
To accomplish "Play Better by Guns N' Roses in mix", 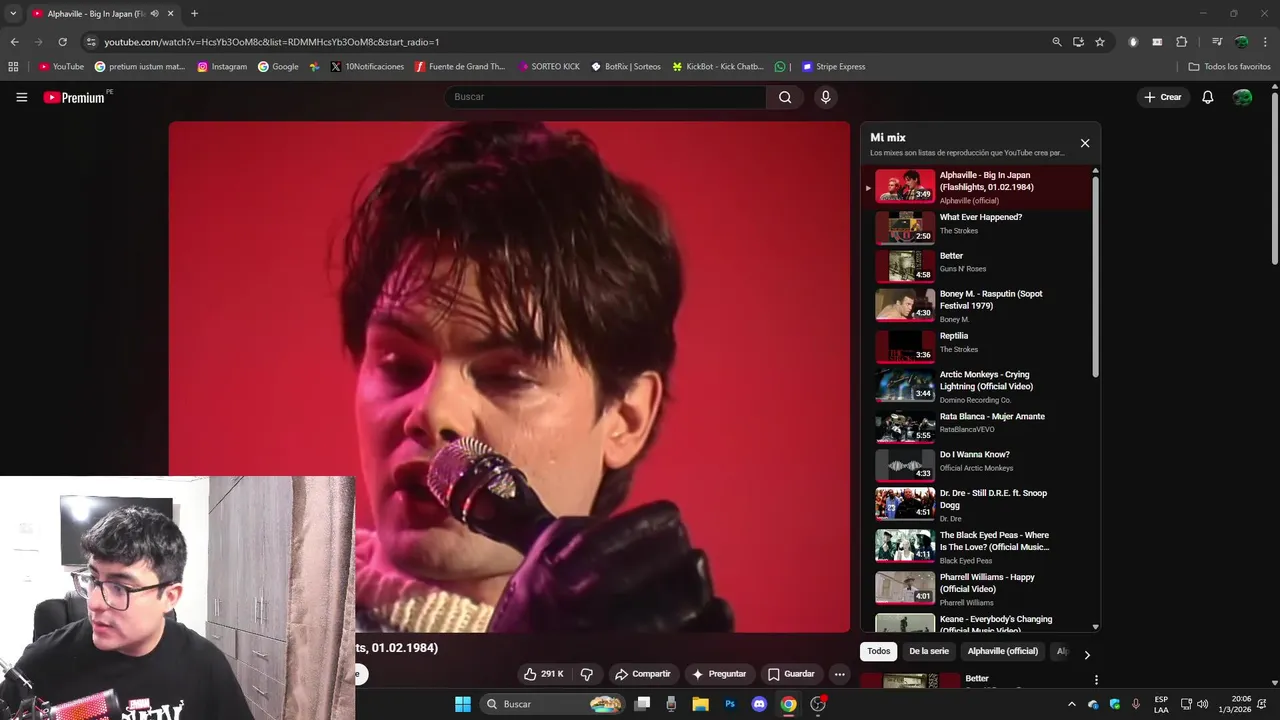I will [978, 266].
